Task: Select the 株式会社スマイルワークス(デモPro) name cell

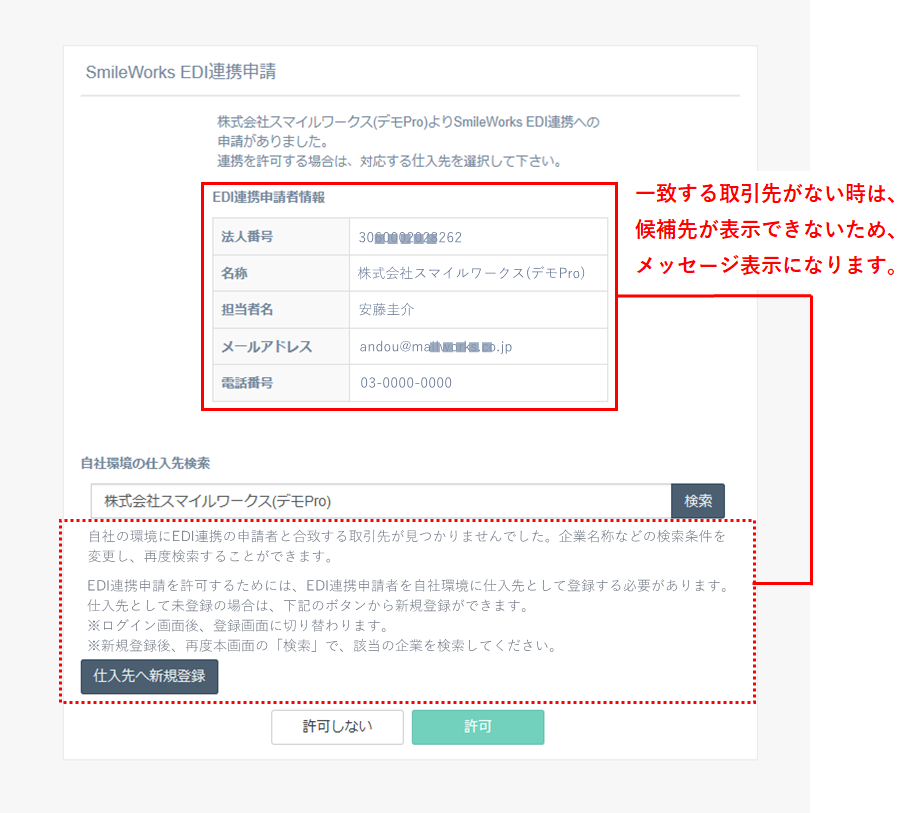Action: click(x=478, y=273)
